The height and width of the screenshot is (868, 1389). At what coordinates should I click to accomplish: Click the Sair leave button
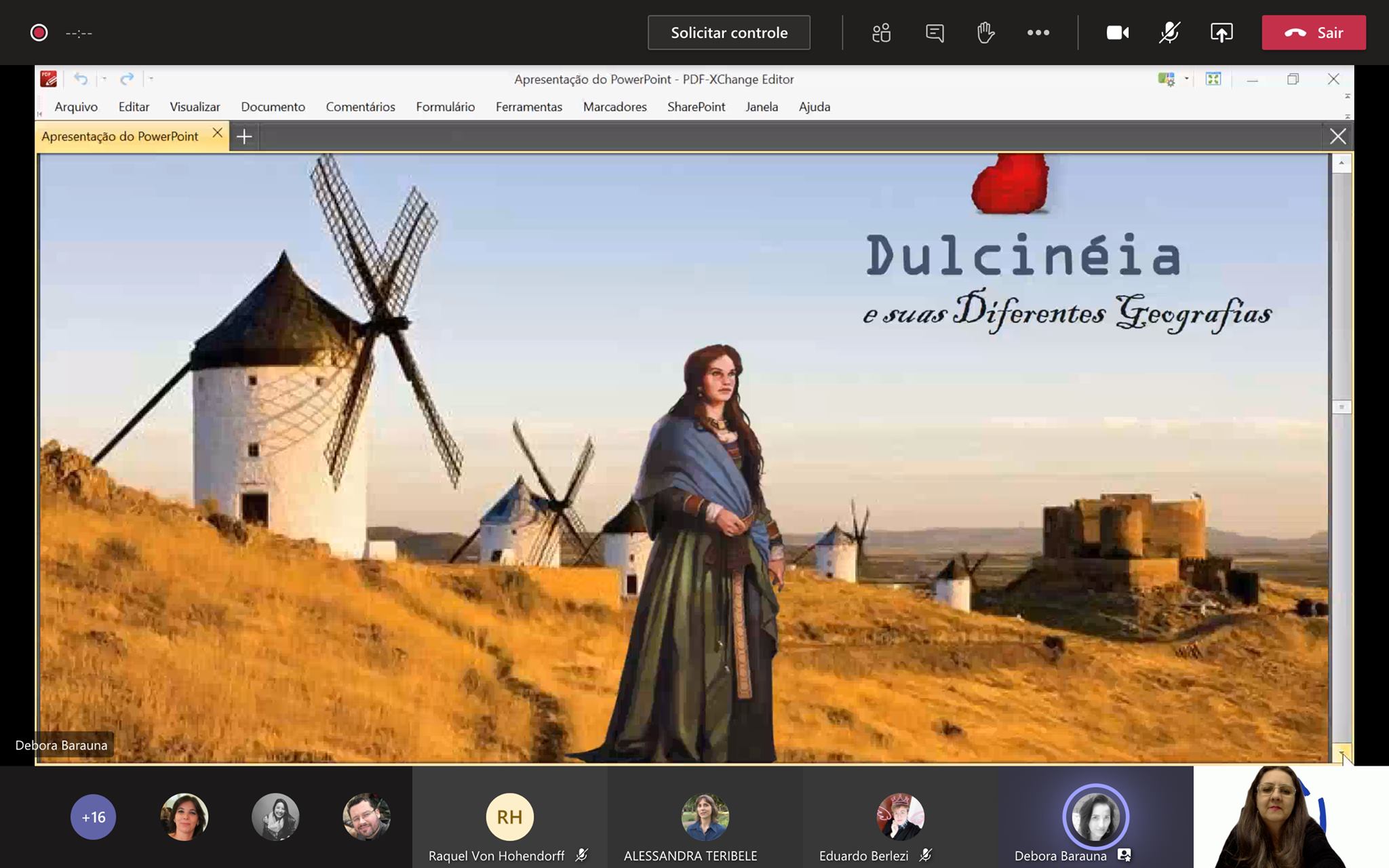click(1314, 33)
